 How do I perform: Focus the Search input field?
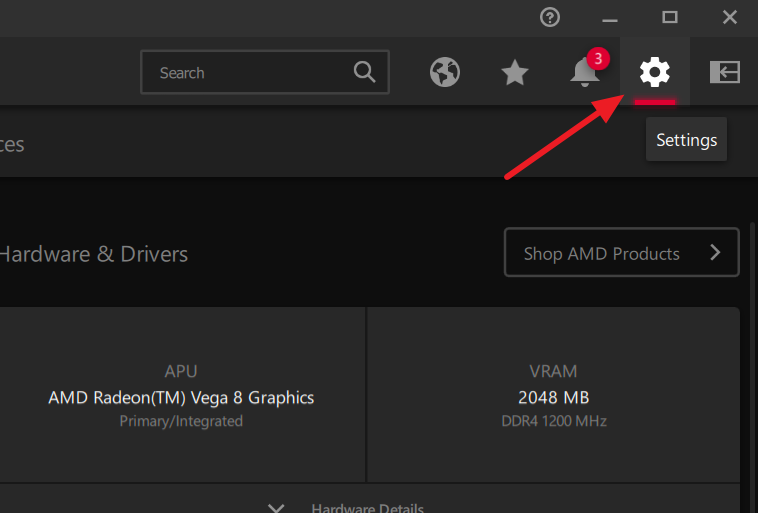tap(265, 72)
